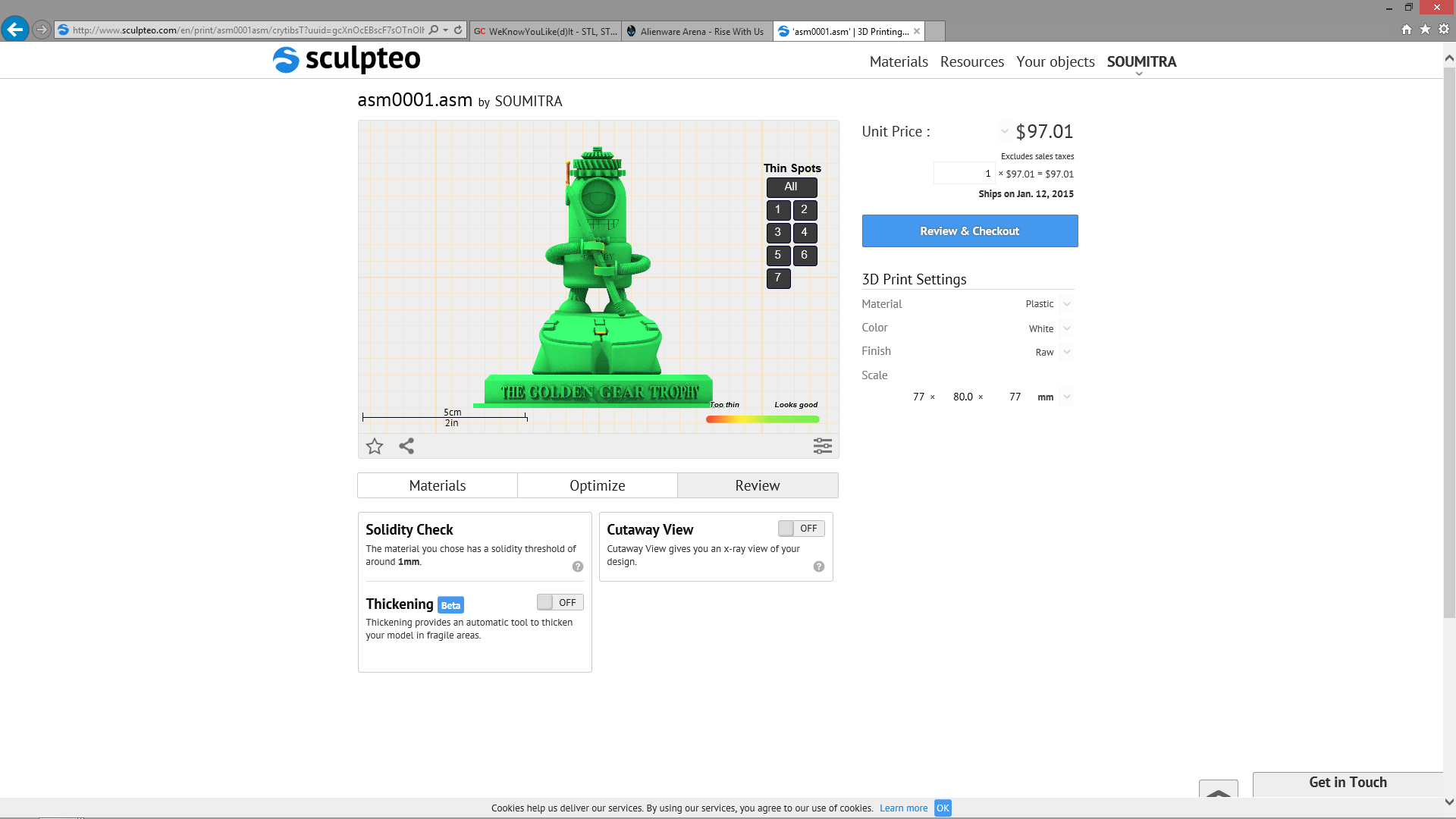This screenshot has height=819, width=1456.
Task: Click the author name SOUMITRA link
Action: click(529, 102)
